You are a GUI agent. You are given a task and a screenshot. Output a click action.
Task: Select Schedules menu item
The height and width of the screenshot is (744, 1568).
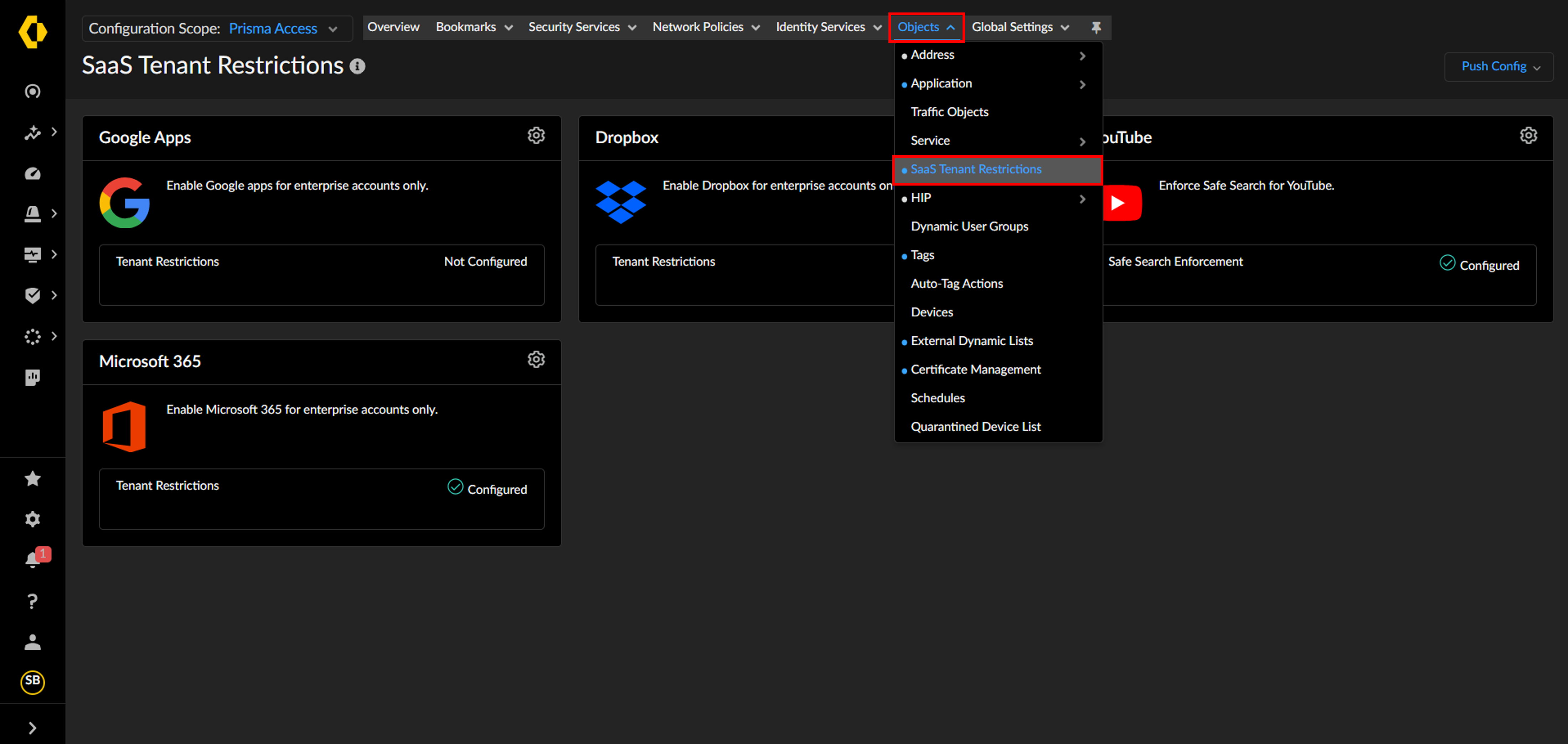[x=998, y=399]
